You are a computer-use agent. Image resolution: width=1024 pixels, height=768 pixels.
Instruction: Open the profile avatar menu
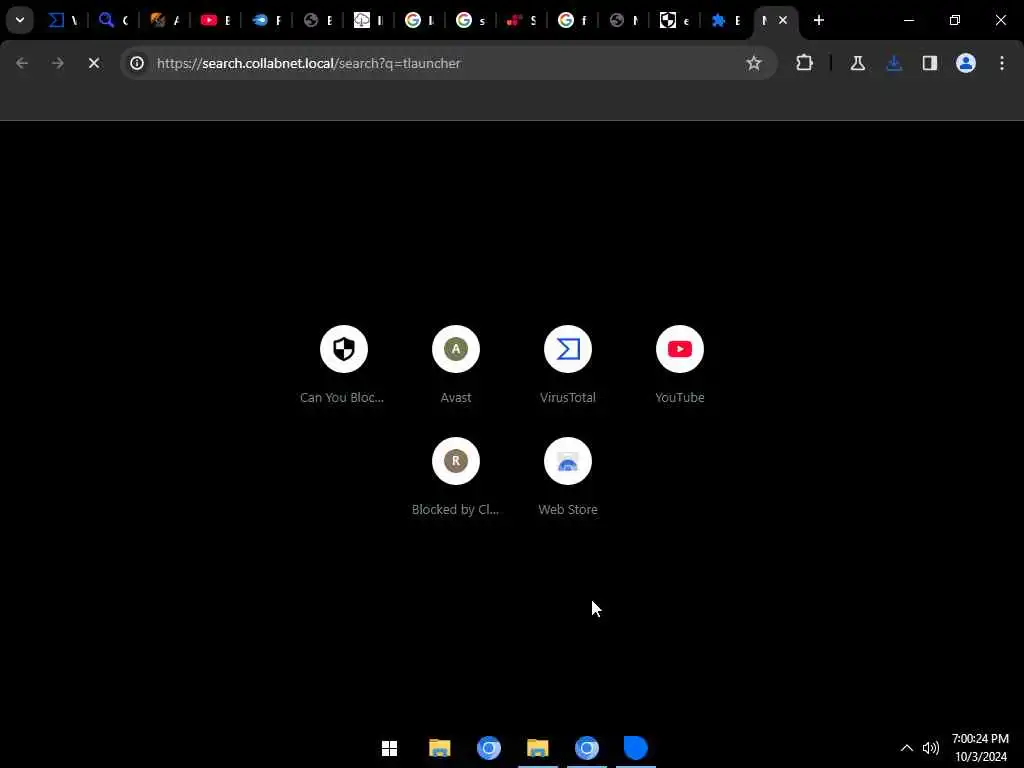point(966,63)
